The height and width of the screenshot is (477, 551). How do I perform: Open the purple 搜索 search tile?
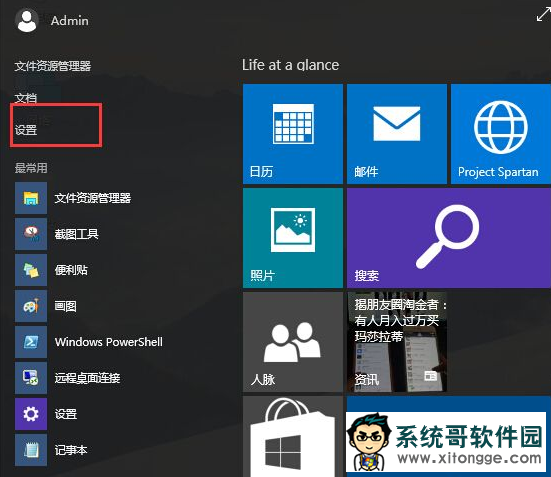[x=449, y=238]
